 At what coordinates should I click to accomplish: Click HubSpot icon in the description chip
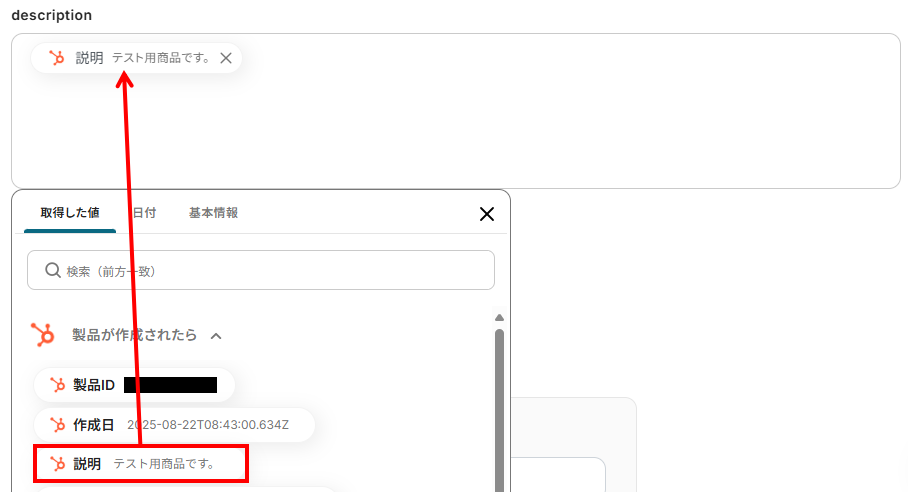(56, 58)
